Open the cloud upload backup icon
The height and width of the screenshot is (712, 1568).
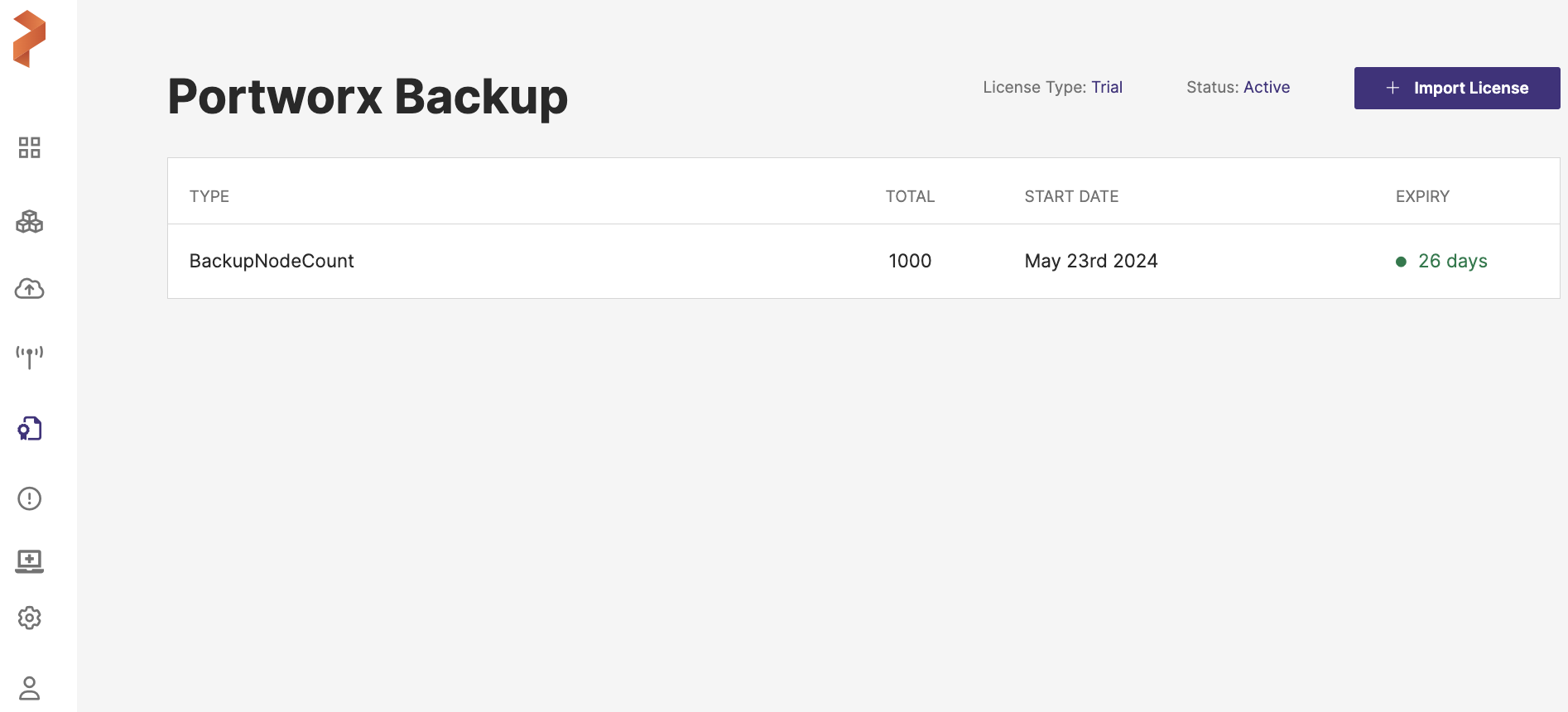(30, 289)
